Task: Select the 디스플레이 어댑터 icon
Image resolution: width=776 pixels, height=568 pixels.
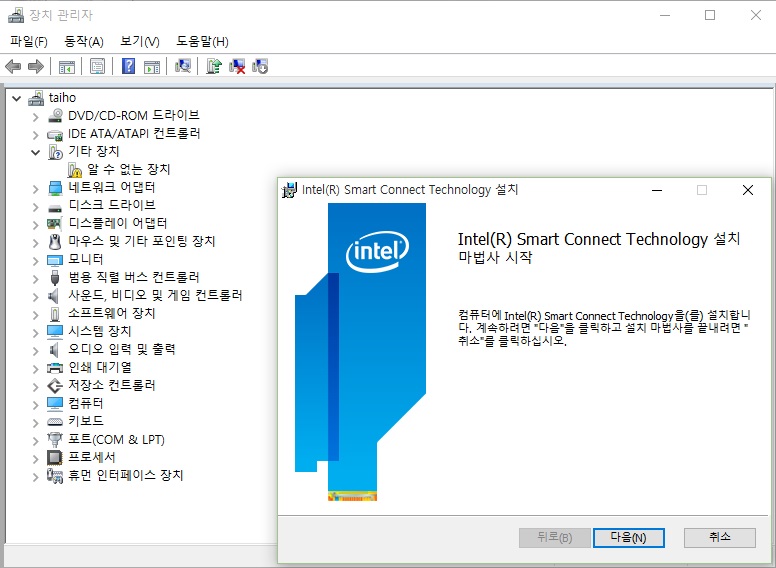Action: click(54, 224)
